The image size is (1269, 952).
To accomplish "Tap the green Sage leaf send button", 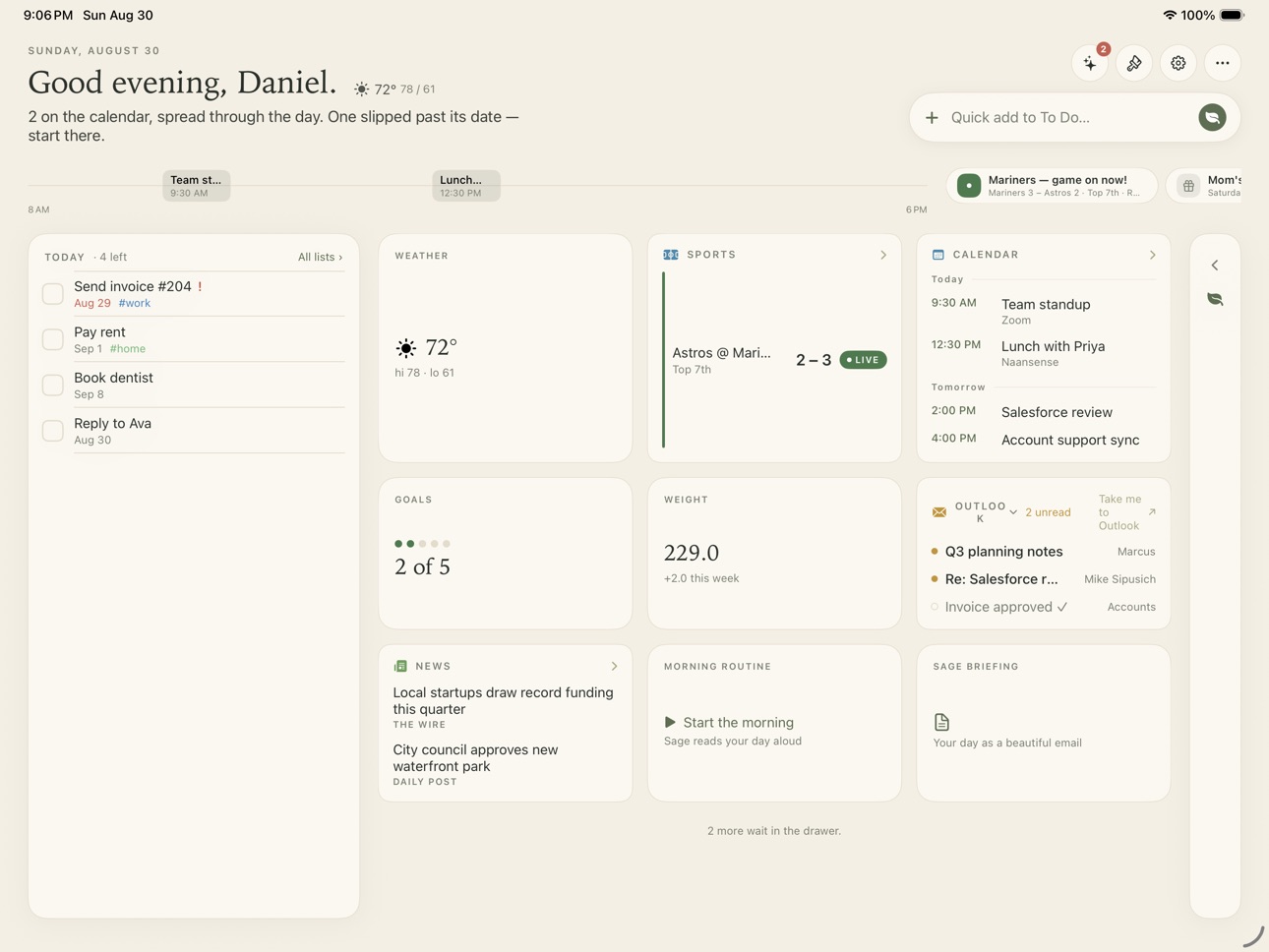I will click(x=1212, y=117).
